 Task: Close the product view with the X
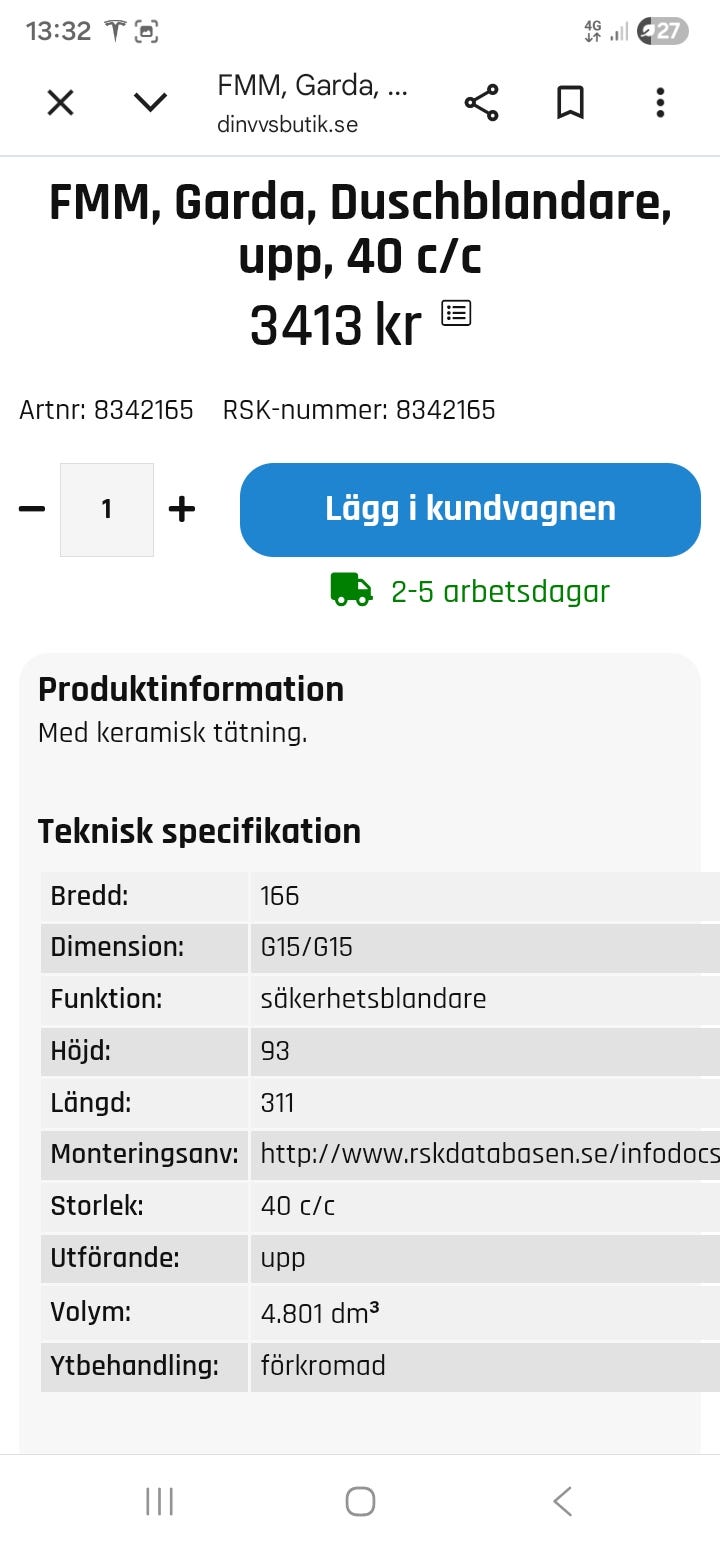pyautogui.click(x=59, y=102)
